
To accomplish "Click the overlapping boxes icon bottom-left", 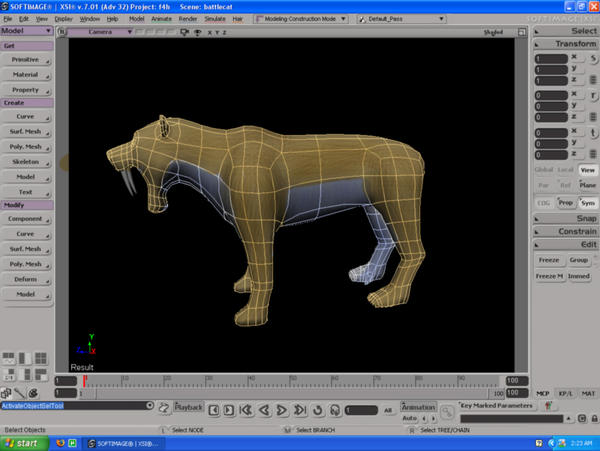I will point(6,393).
